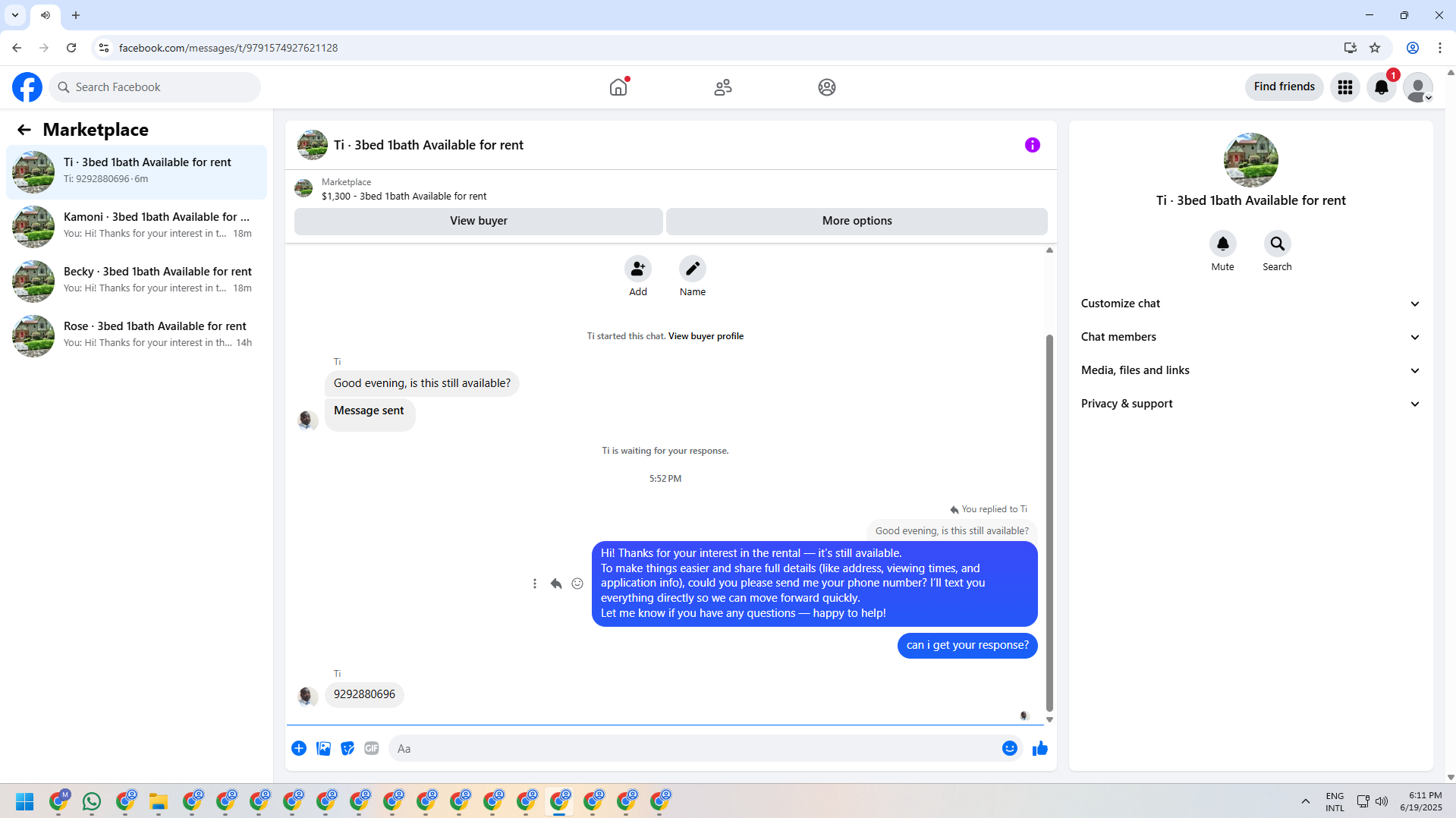Open the Chrome profile icon
Viewport: 1456px width, 818px height.
1413,48
